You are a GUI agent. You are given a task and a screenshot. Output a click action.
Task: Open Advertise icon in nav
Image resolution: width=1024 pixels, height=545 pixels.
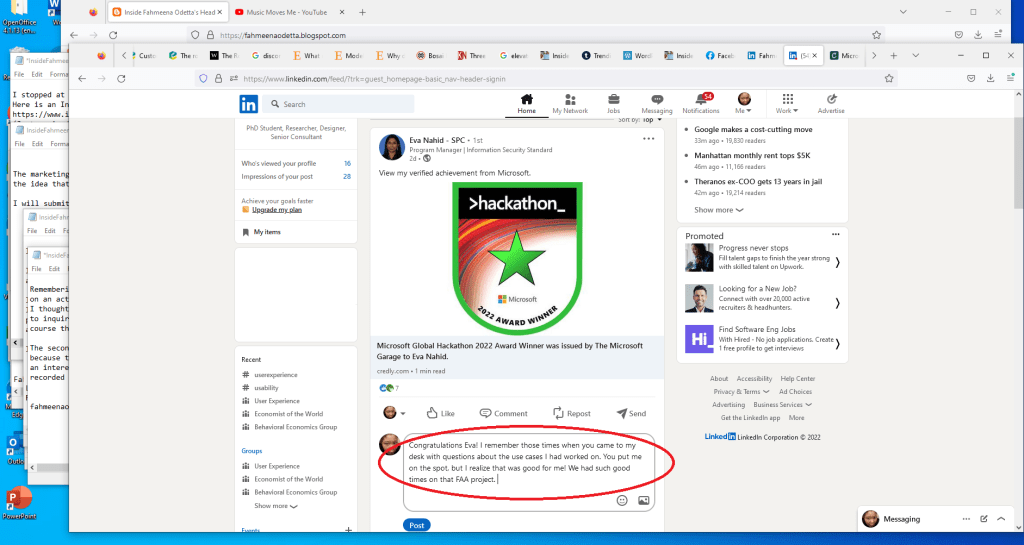coord(831,104)
